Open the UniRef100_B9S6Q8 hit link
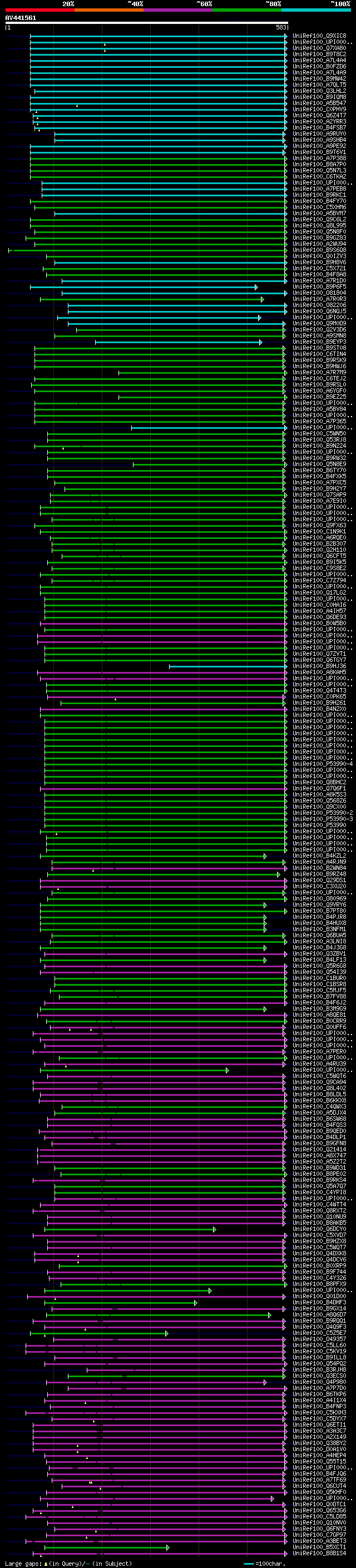The width and height of the screenshot is (356, 1568). 319,250
